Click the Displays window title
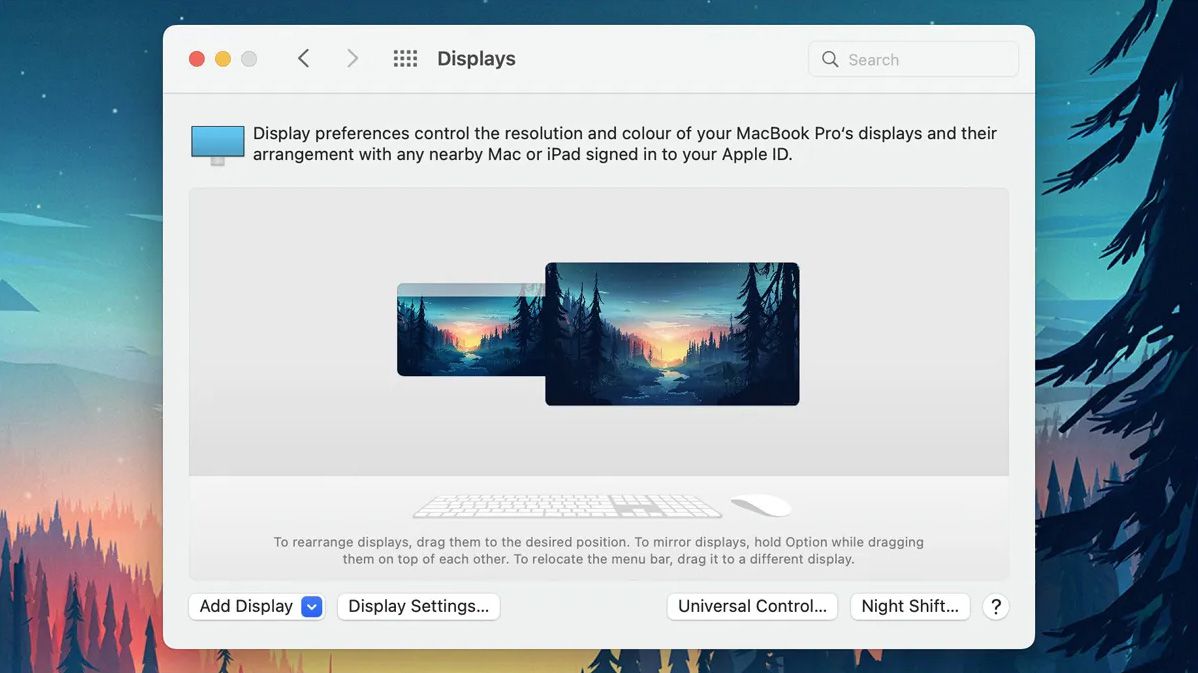This screenshot has height=673, width=1198. (x=476, y=58)
